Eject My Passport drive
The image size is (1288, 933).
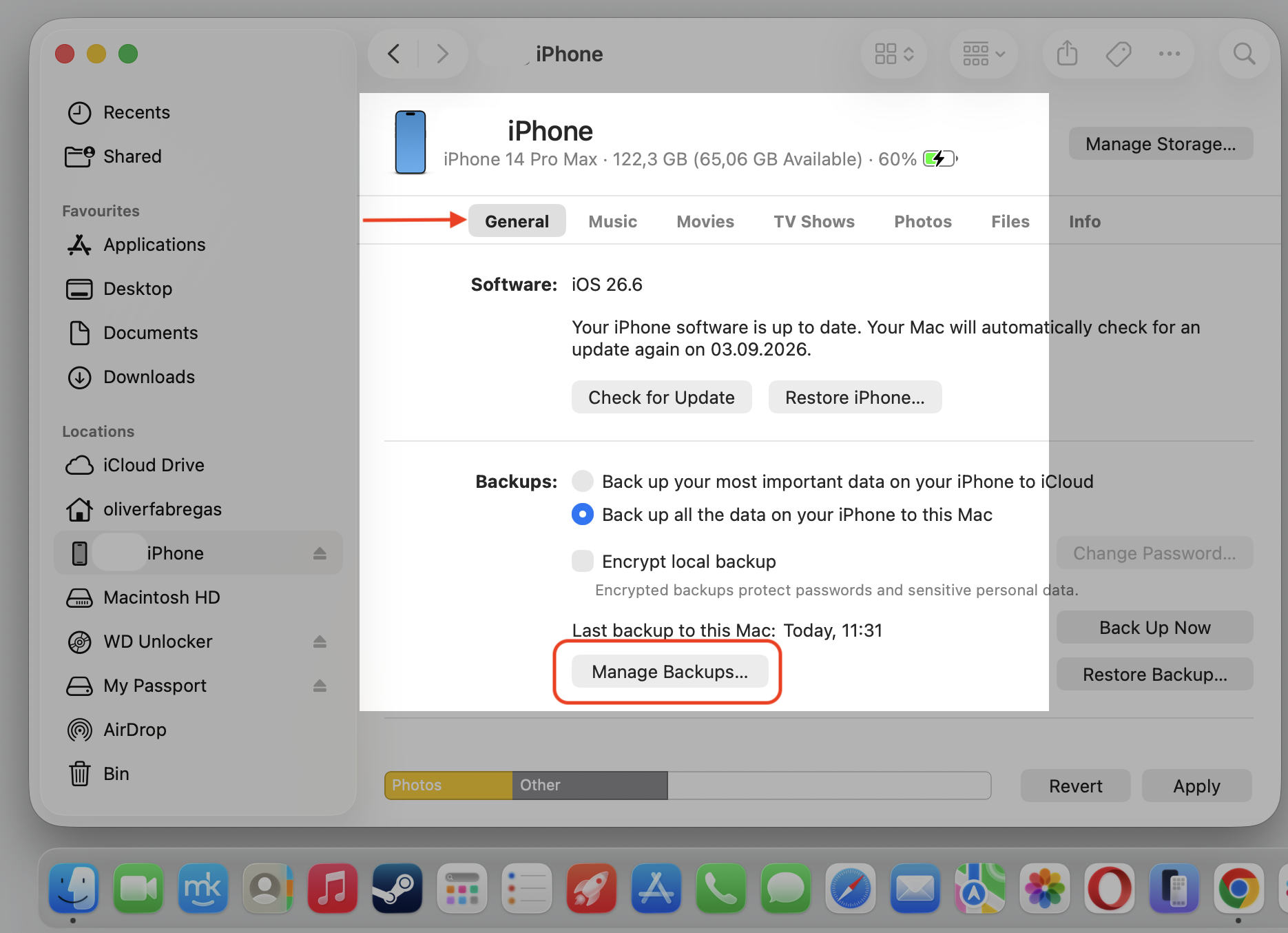(320, 686)
